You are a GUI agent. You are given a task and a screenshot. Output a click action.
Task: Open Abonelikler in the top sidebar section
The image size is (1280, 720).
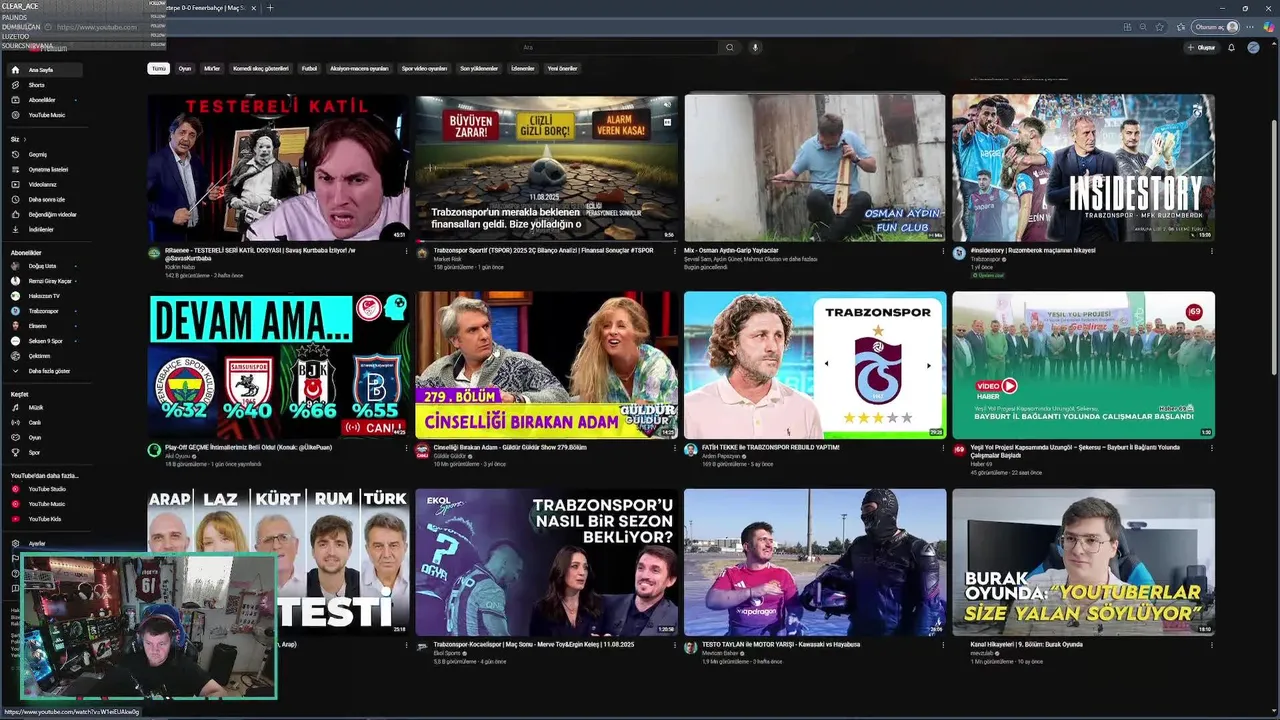pyautogui.click(x=43, y=100)
